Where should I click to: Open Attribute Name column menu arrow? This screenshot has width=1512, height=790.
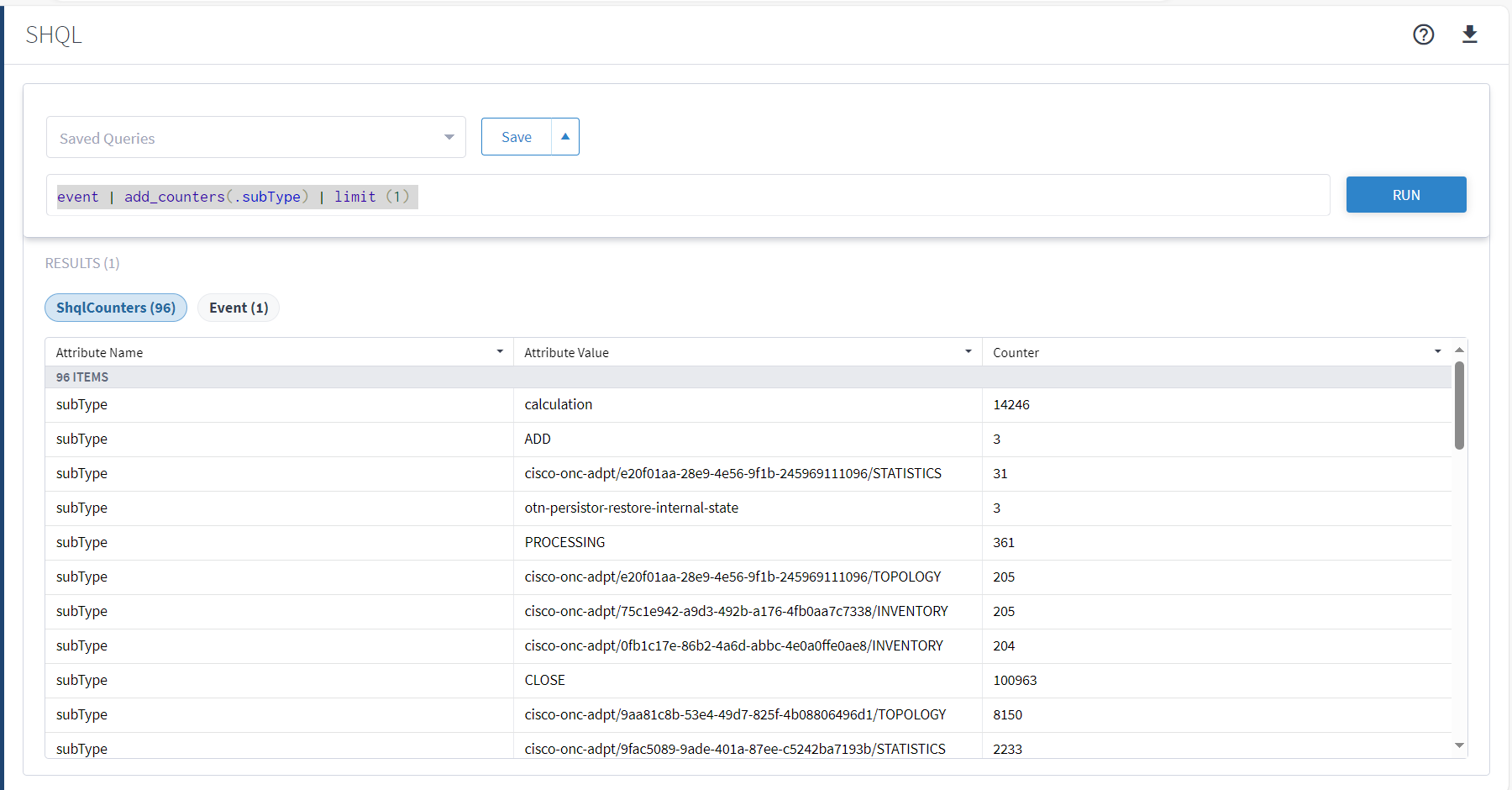(x=500, y=352)
